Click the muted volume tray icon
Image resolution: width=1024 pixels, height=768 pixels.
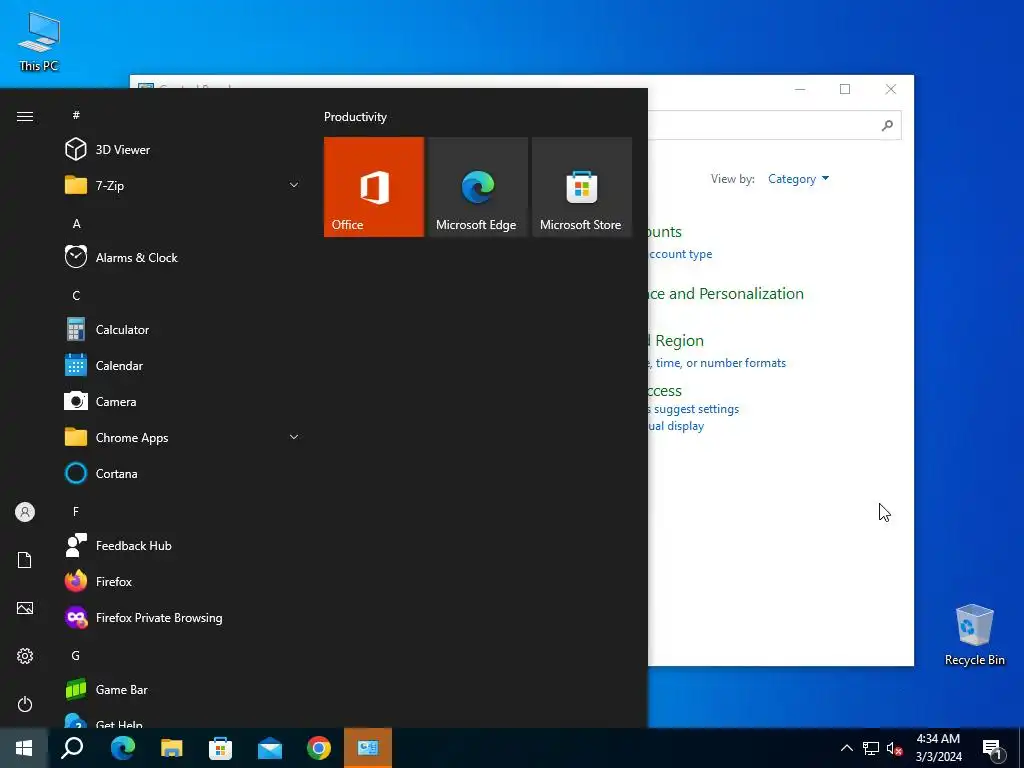point(894,748)
